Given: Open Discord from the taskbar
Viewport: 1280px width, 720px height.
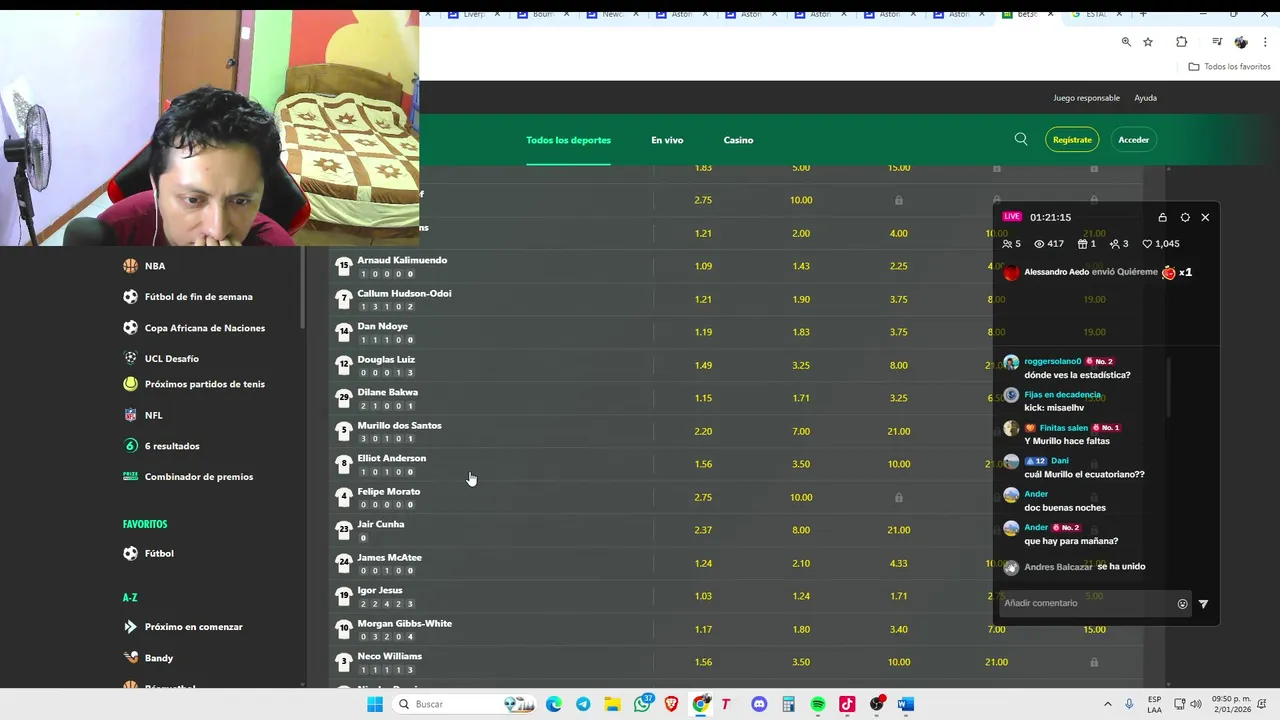Looking at the screenshot, I should click(759, 704).
